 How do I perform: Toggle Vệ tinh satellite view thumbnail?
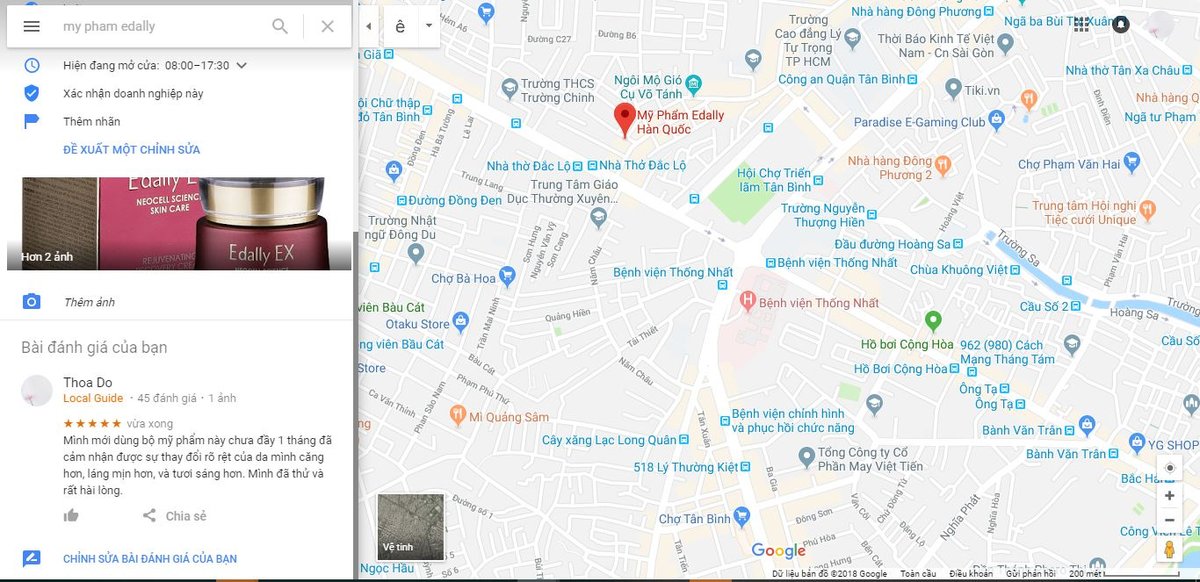tap(411, 527)
